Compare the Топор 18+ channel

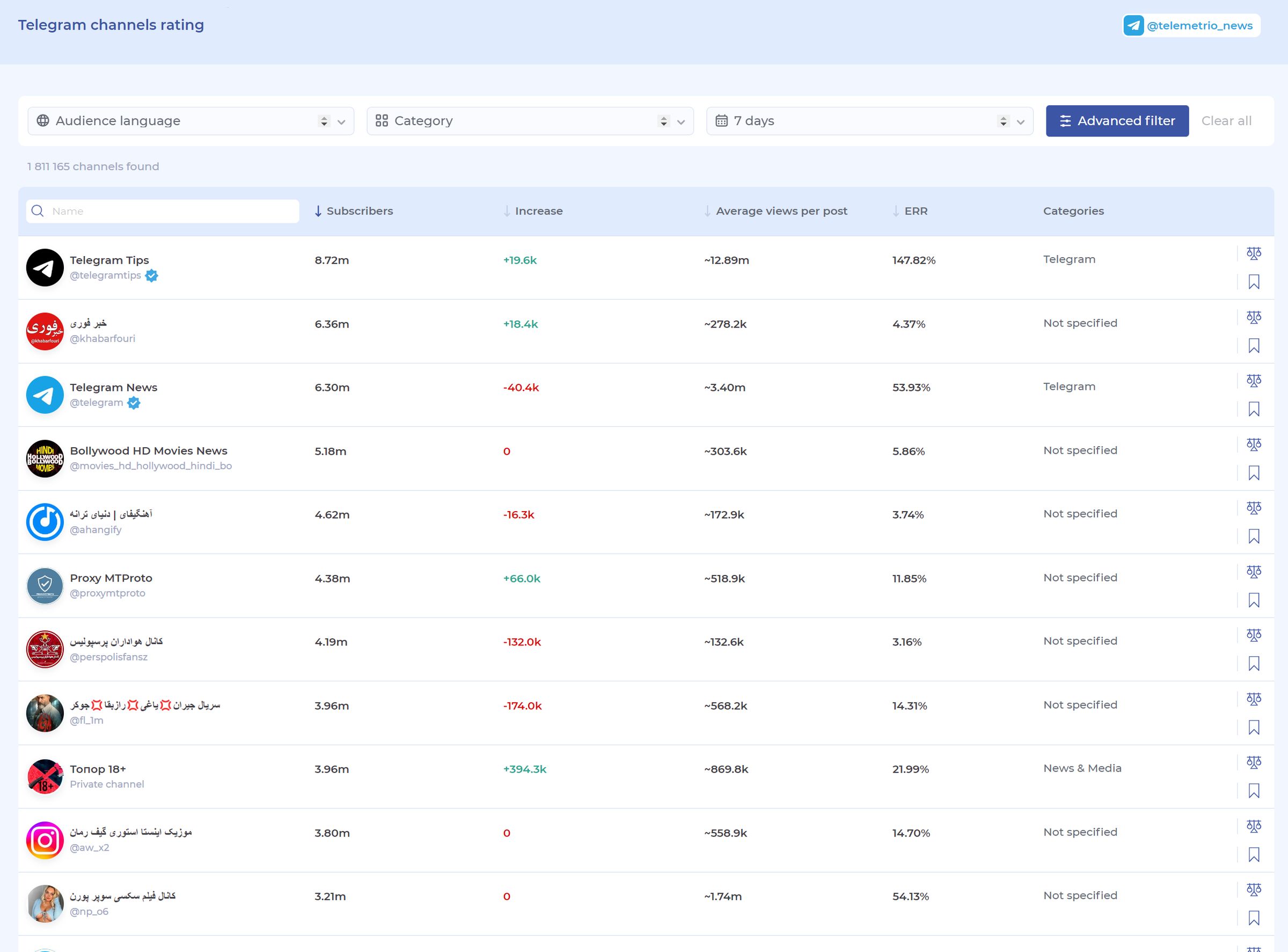pyautogui.click(x=1254, y=762)
